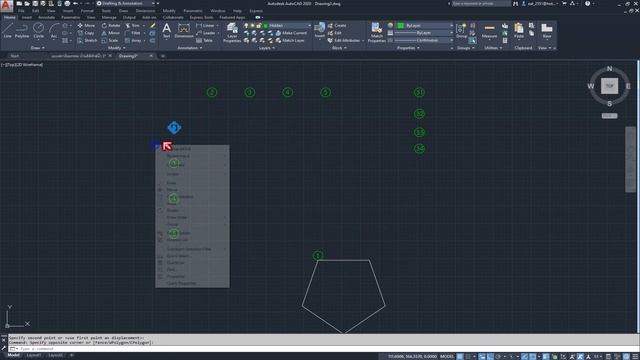Open the Base view tool
The width and height of the screenshot is (640, 360).
[x=547, y=31]
